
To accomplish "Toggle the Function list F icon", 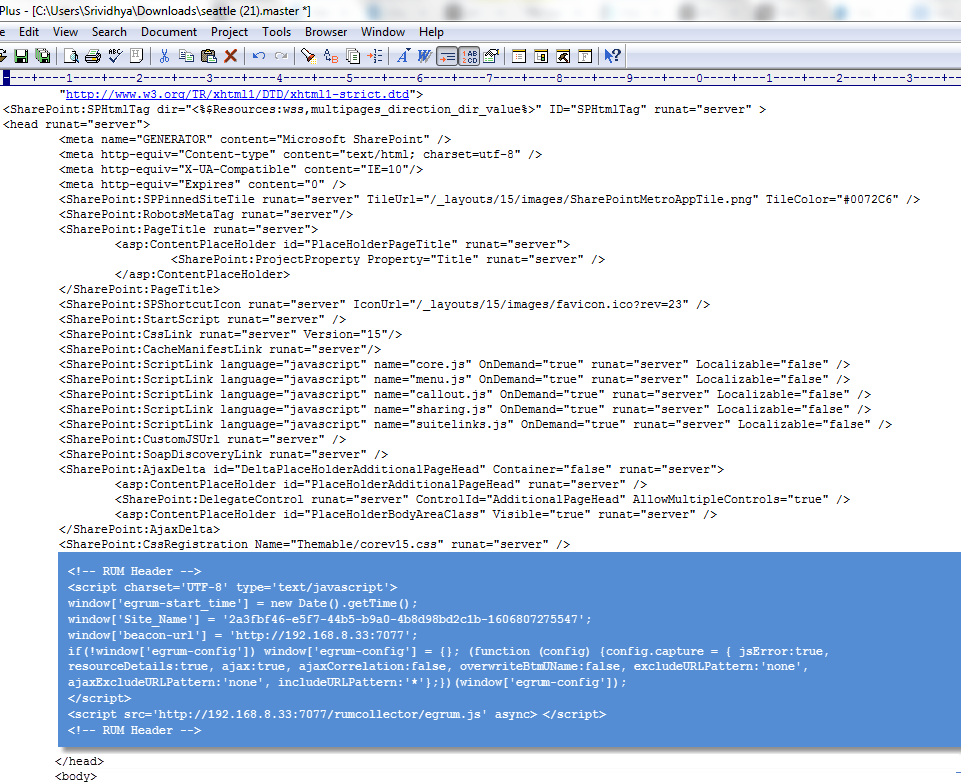I will pos(585,56).
